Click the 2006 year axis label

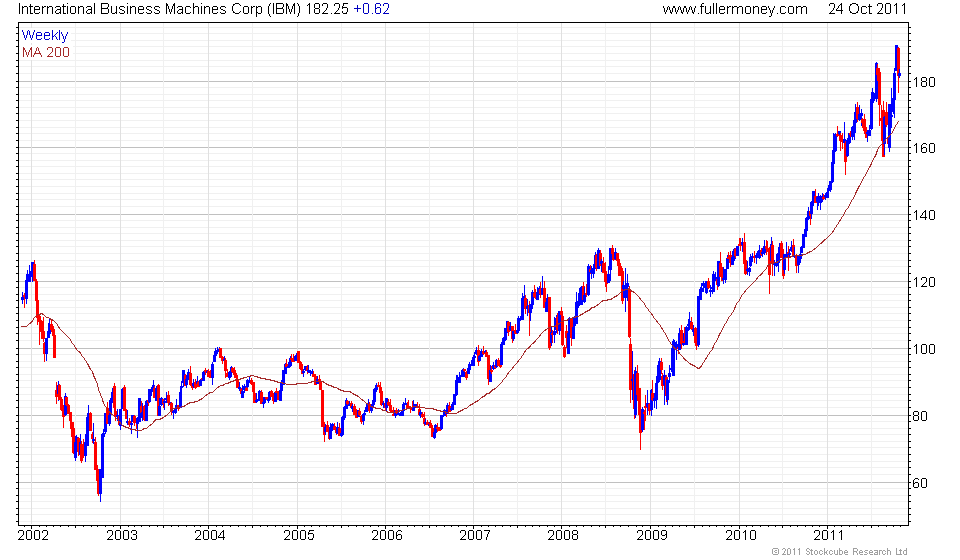pyautogui.click(x=387, y=536)
